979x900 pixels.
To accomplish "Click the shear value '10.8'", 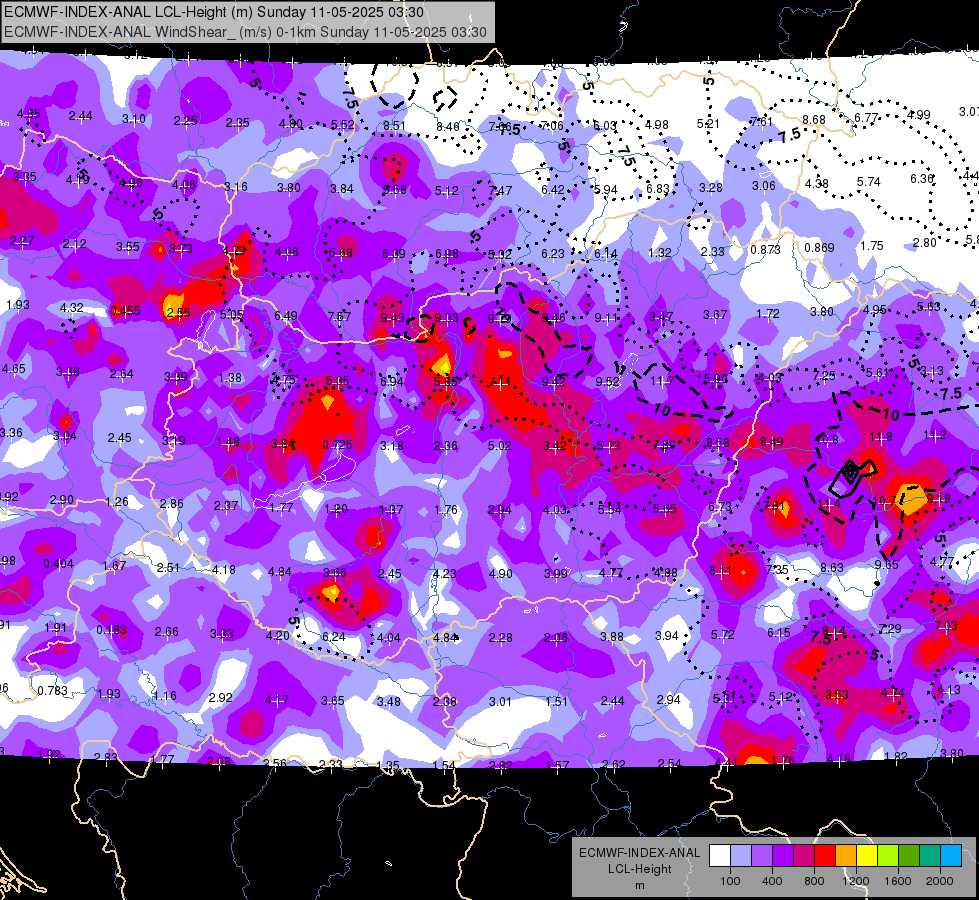I will point(827,440).
